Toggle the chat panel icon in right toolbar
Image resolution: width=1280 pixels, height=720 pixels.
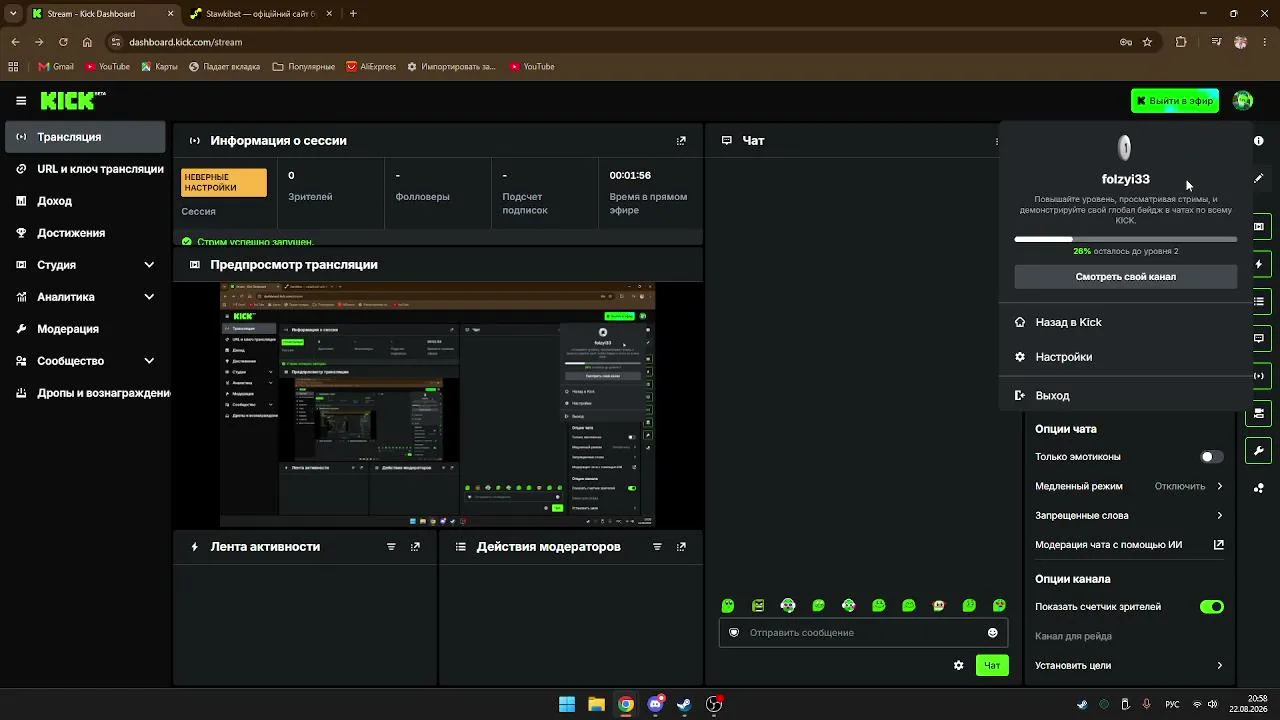(1259, 339)
